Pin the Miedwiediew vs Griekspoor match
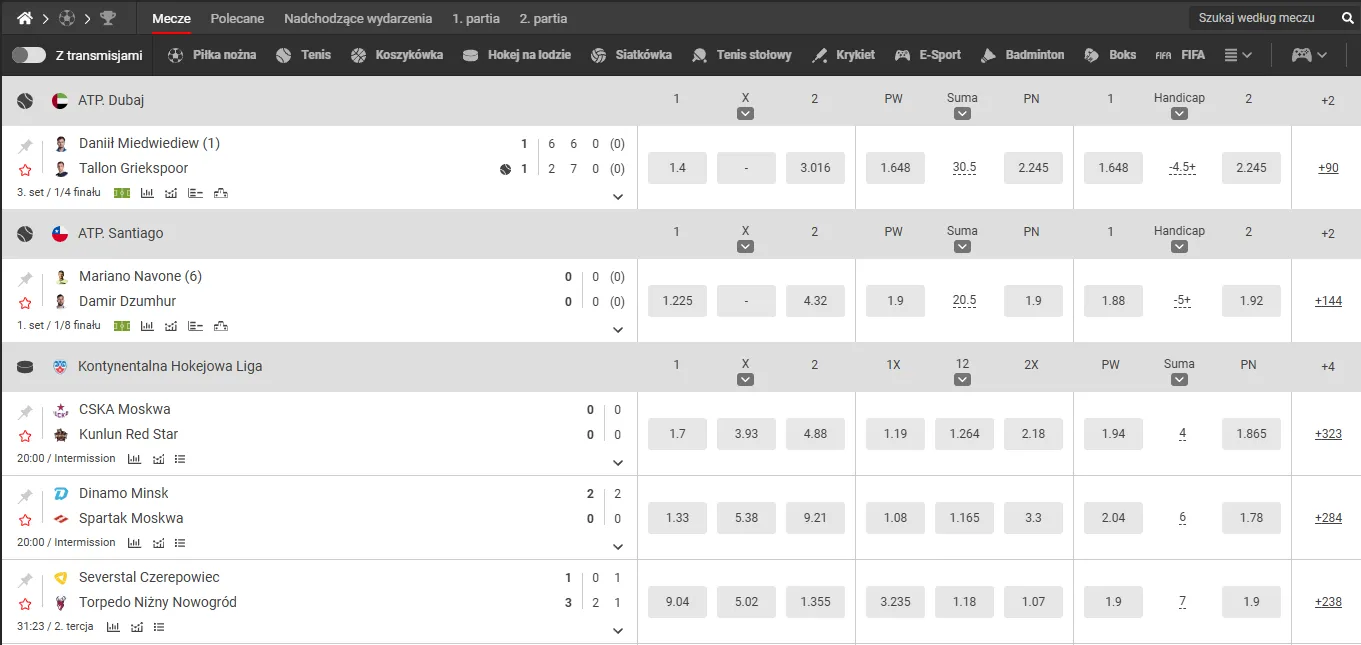 (x=26, y=146)
